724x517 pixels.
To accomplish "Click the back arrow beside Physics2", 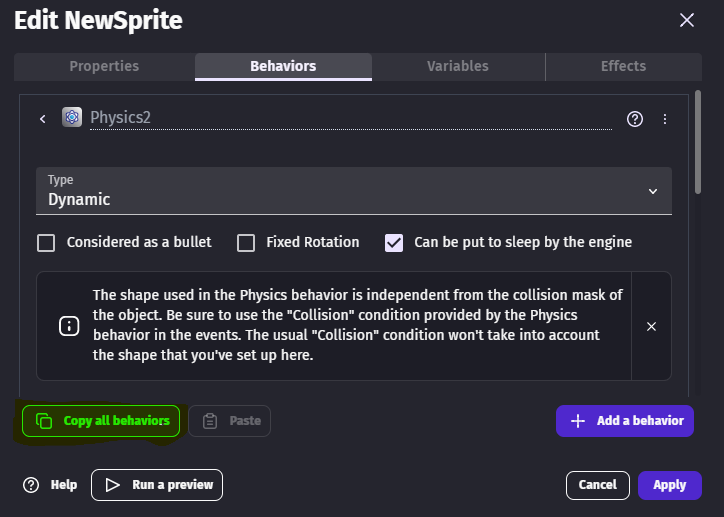I will 43,119.
